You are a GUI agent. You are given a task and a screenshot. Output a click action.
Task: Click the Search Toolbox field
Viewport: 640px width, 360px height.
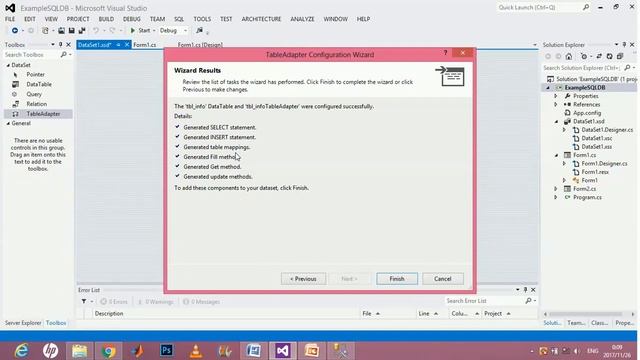coord(31,55)
